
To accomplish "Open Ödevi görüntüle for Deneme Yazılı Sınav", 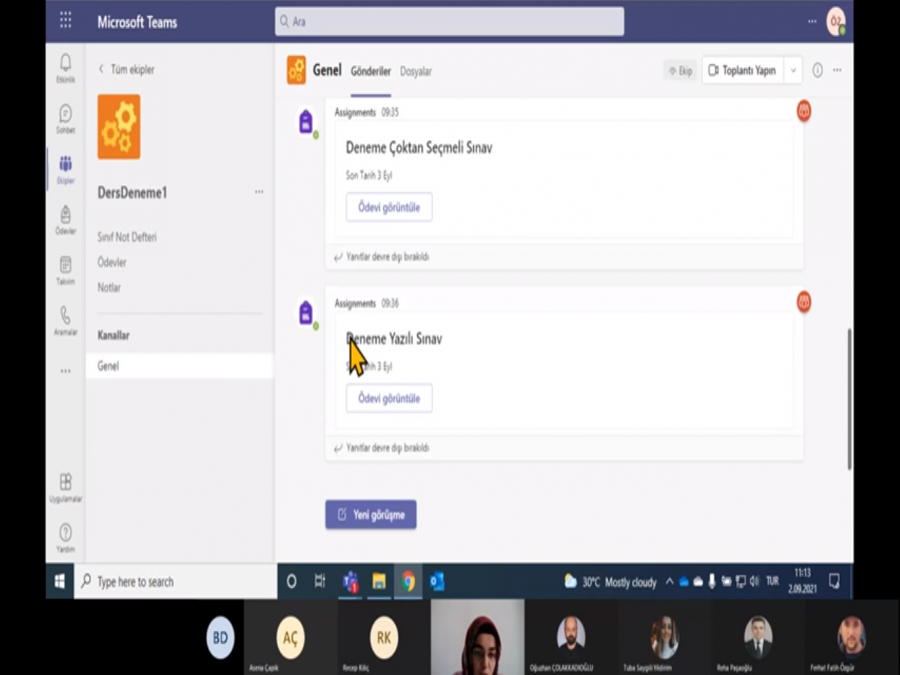I will coord(389,398).
